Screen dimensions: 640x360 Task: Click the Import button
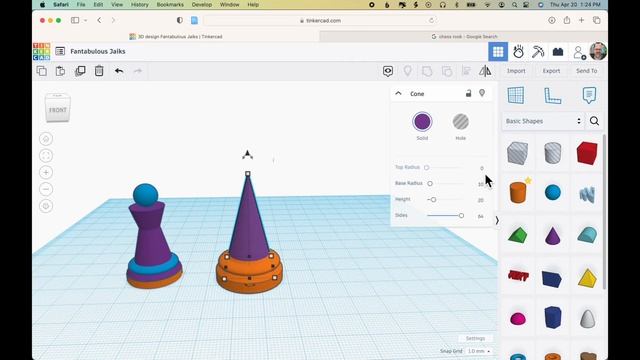click(516, 71)
